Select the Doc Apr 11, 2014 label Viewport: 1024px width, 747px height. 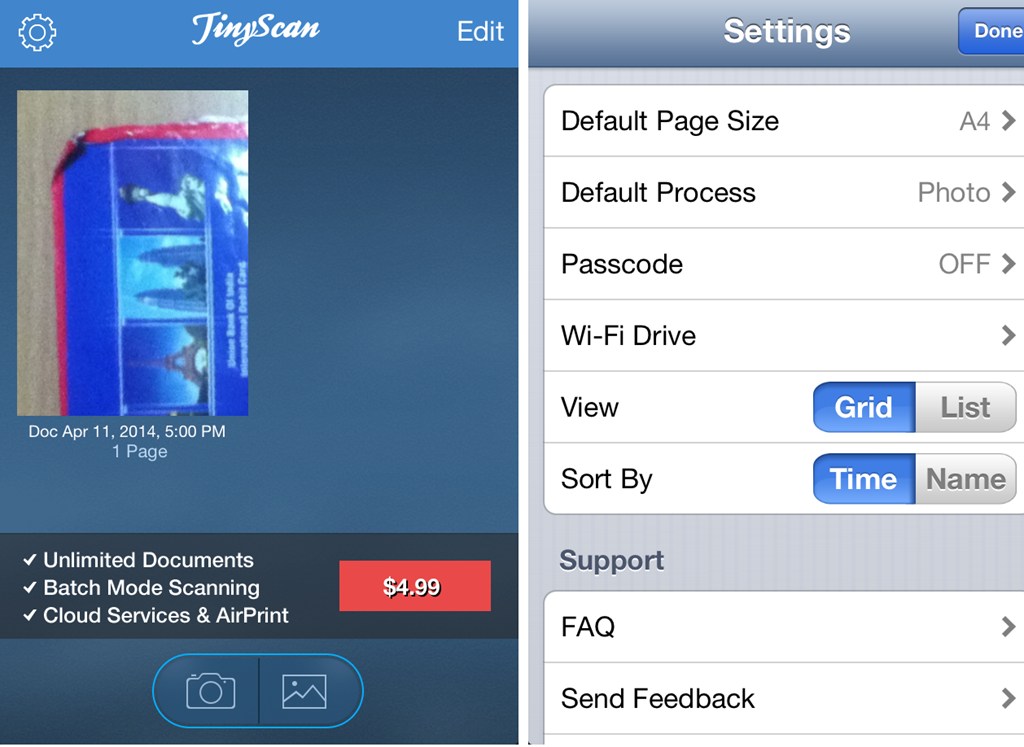tap(127, 431)
